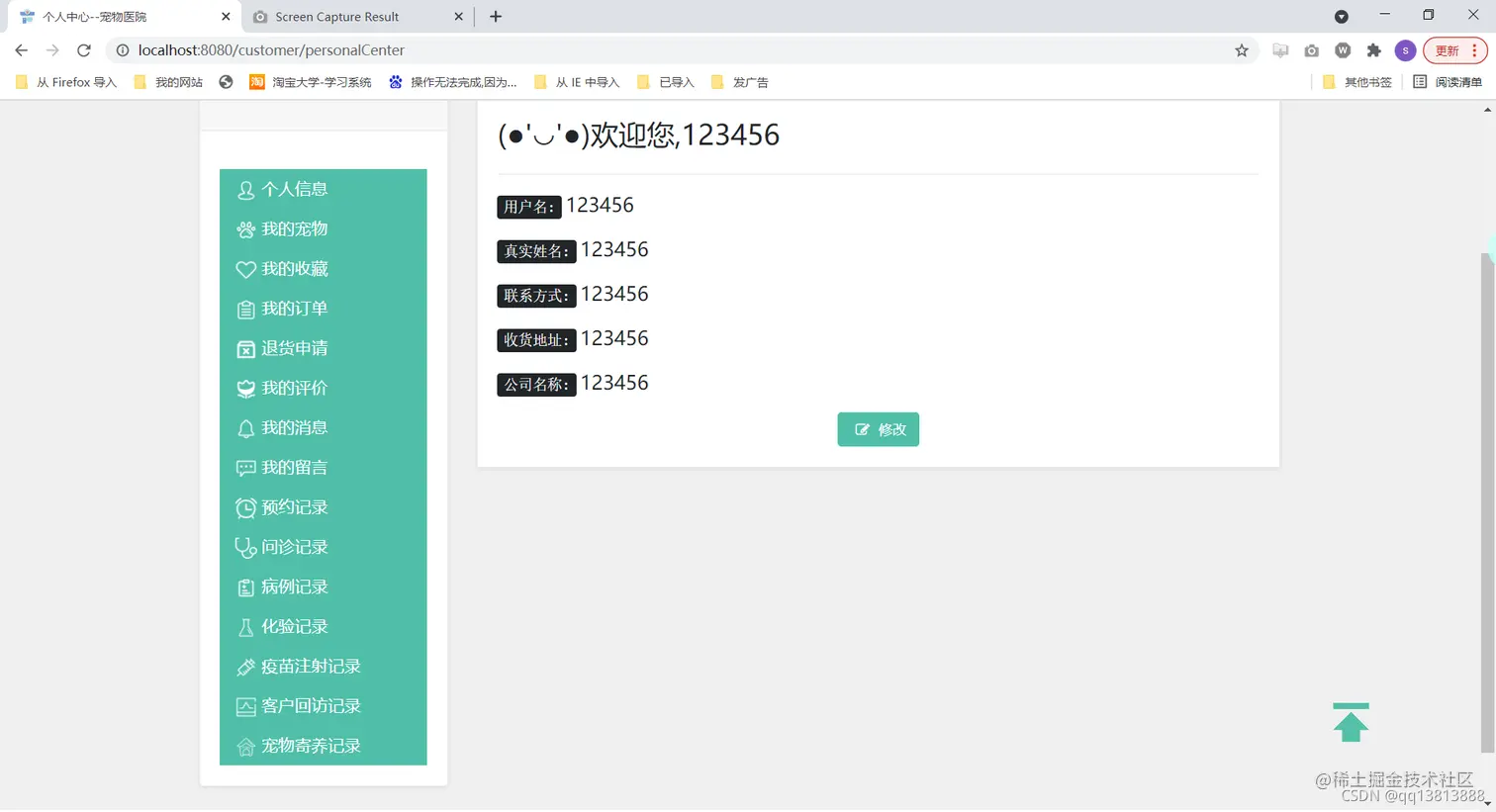Select the person icon beside 个人信息

tap(245, 189)
